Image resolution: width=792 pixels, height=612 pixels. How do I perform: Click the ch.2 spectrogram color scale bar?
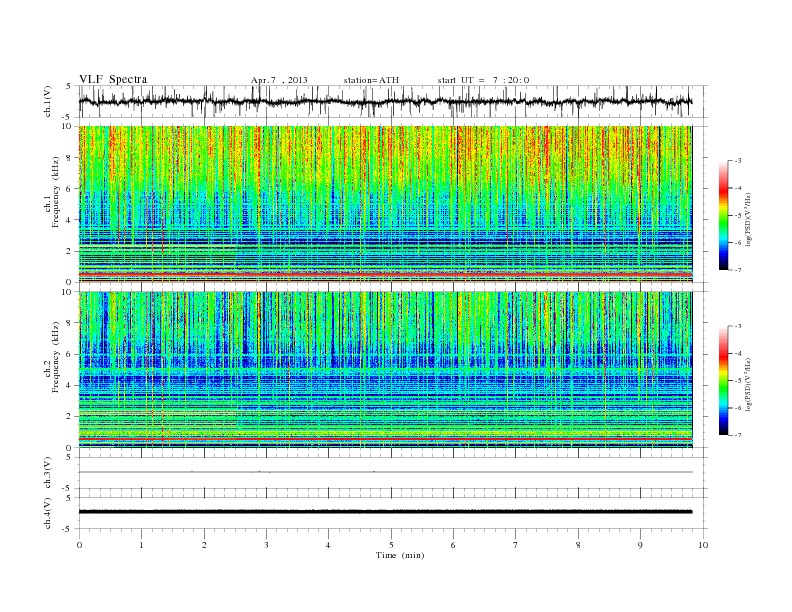[723, 380]
